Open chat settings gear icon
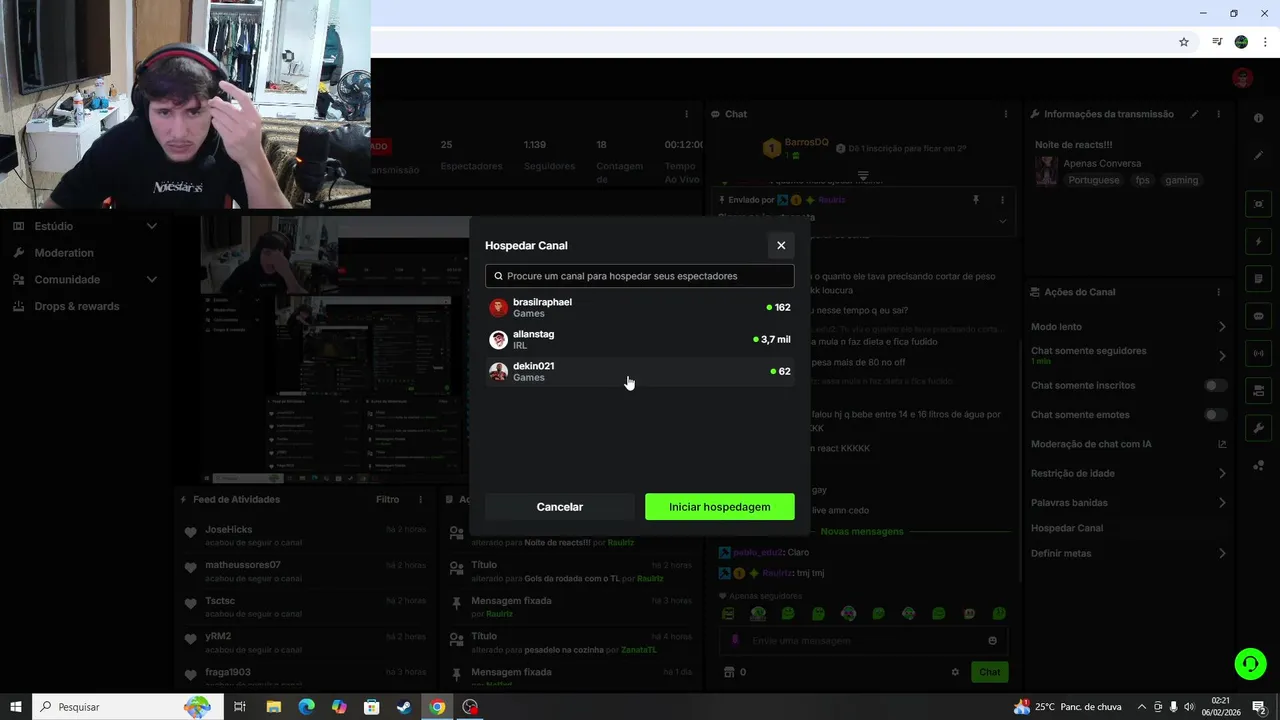 (x=955, y=672)
